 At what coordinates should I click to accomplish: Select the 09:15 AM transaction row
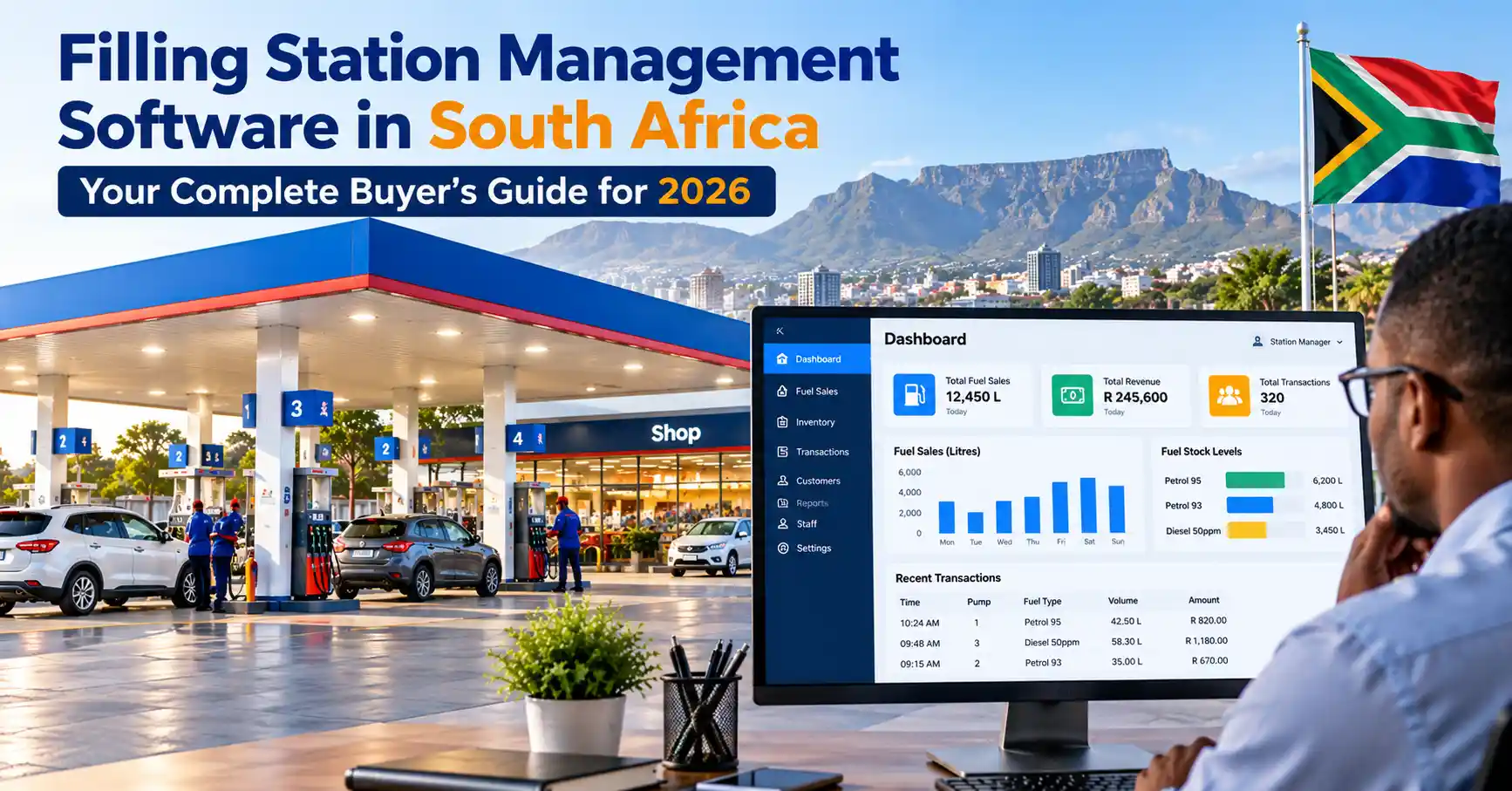point(1063,663)
